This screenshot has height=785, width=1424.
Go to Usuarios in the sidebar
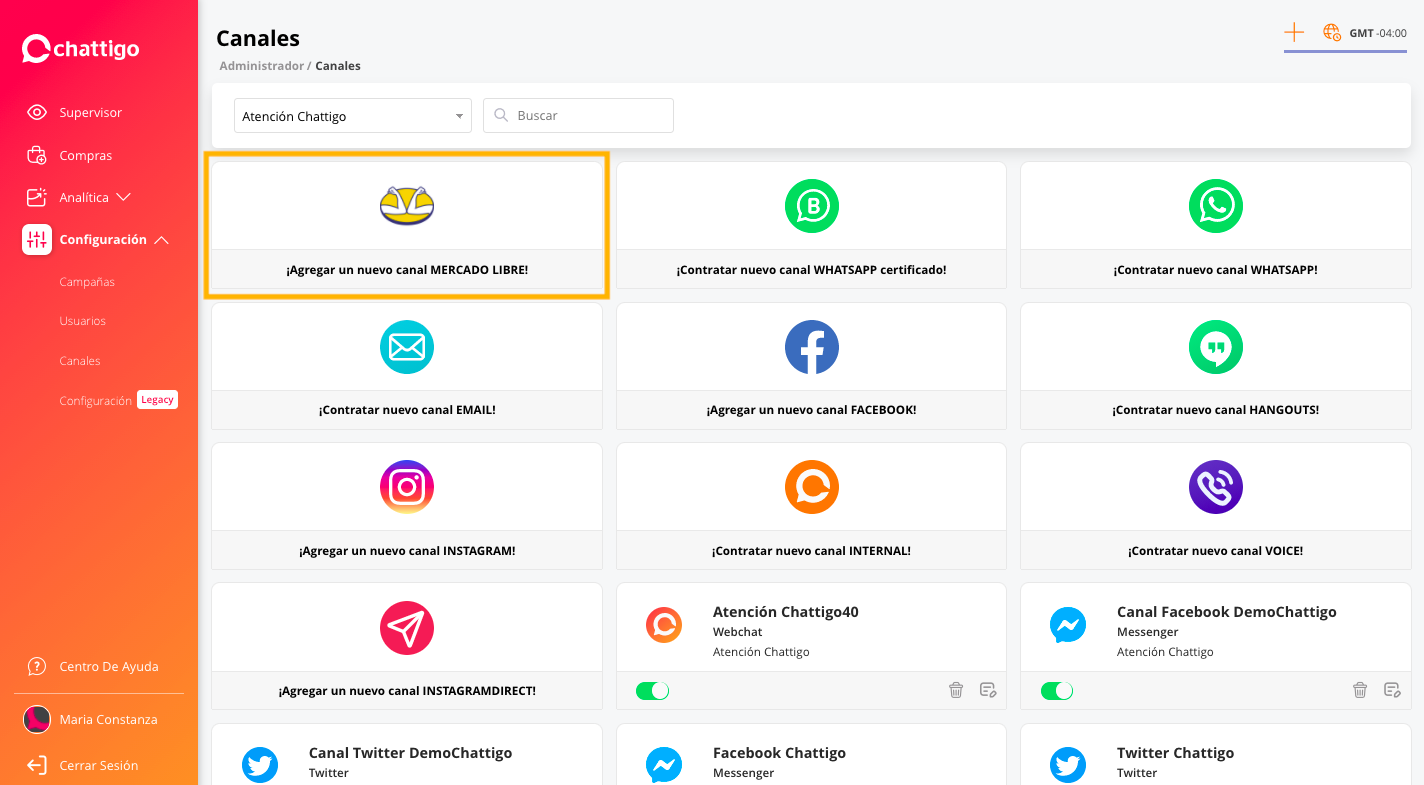pyautogui.click(x=82, y=321)
